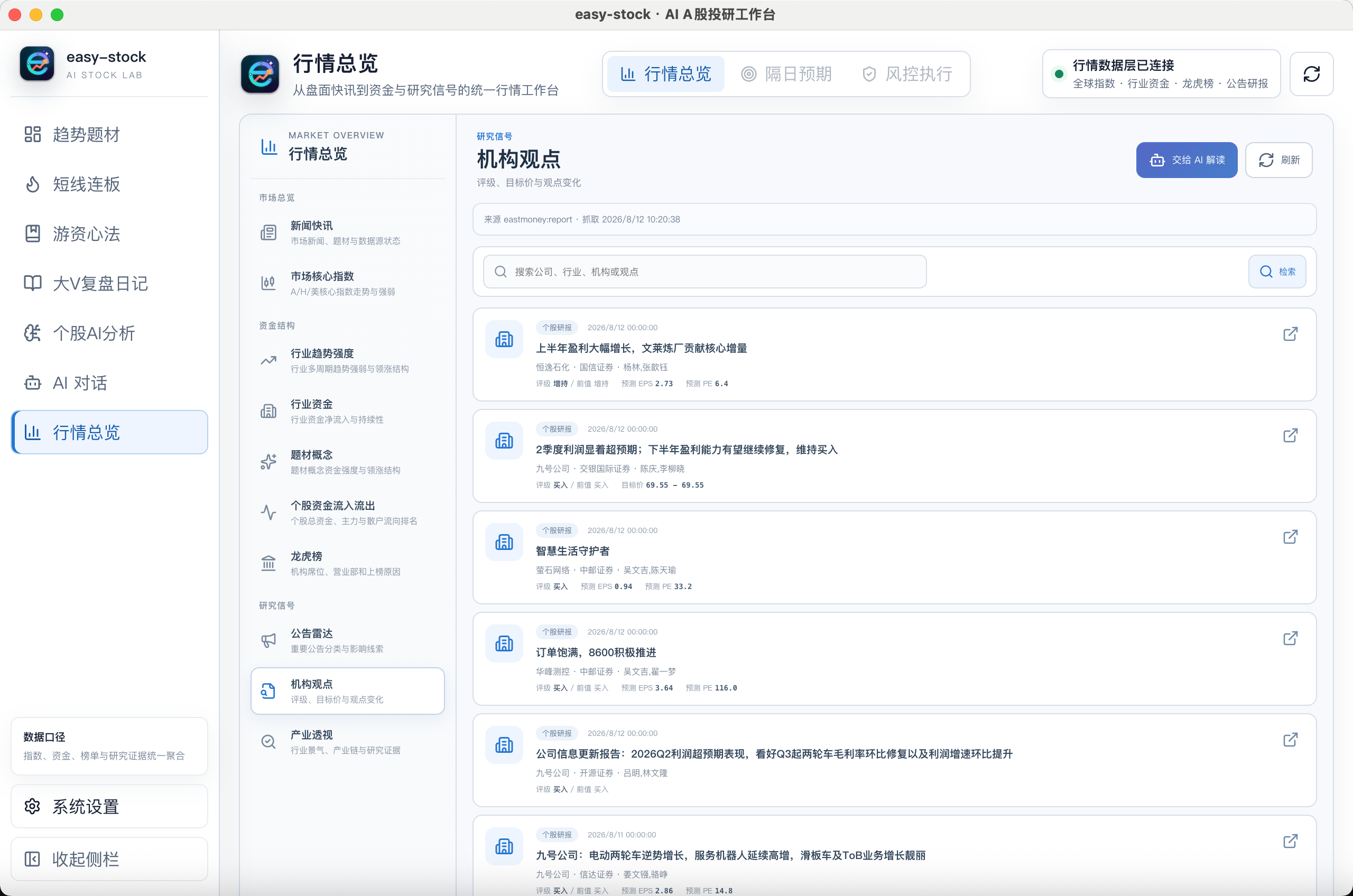Open external link for 九号公司 信达证券 report
This screenshot has width=1353, height=896.
click(1290, 841)
